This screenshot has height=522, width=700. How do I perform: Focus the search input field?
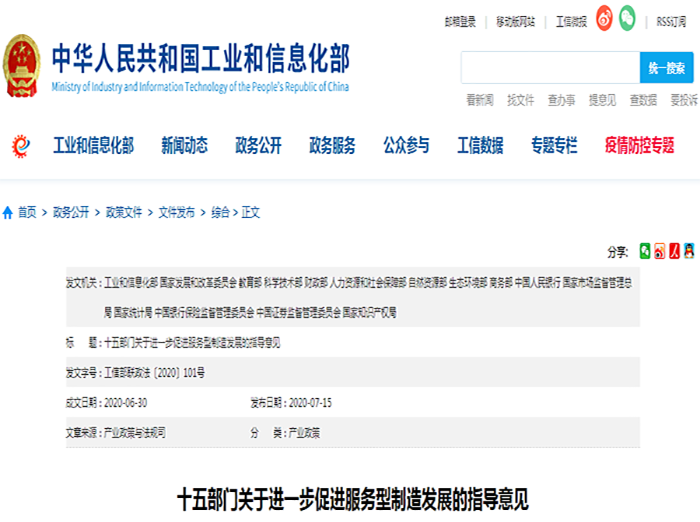pos(549,67)
